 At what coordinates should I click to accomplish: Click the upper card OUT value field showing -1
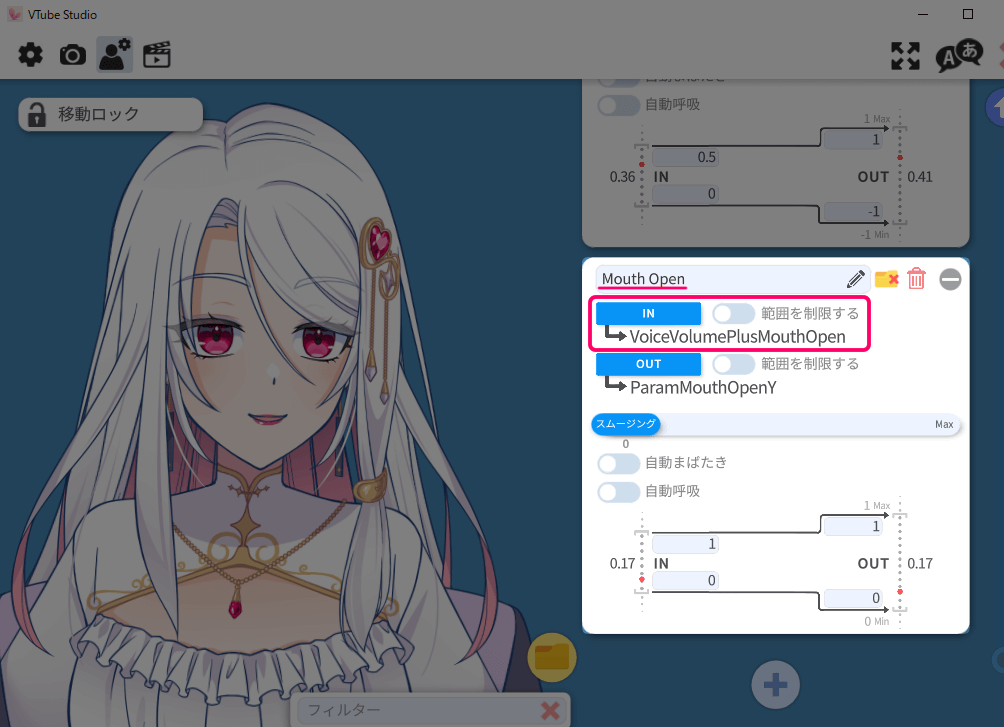[x=854, y=211]
